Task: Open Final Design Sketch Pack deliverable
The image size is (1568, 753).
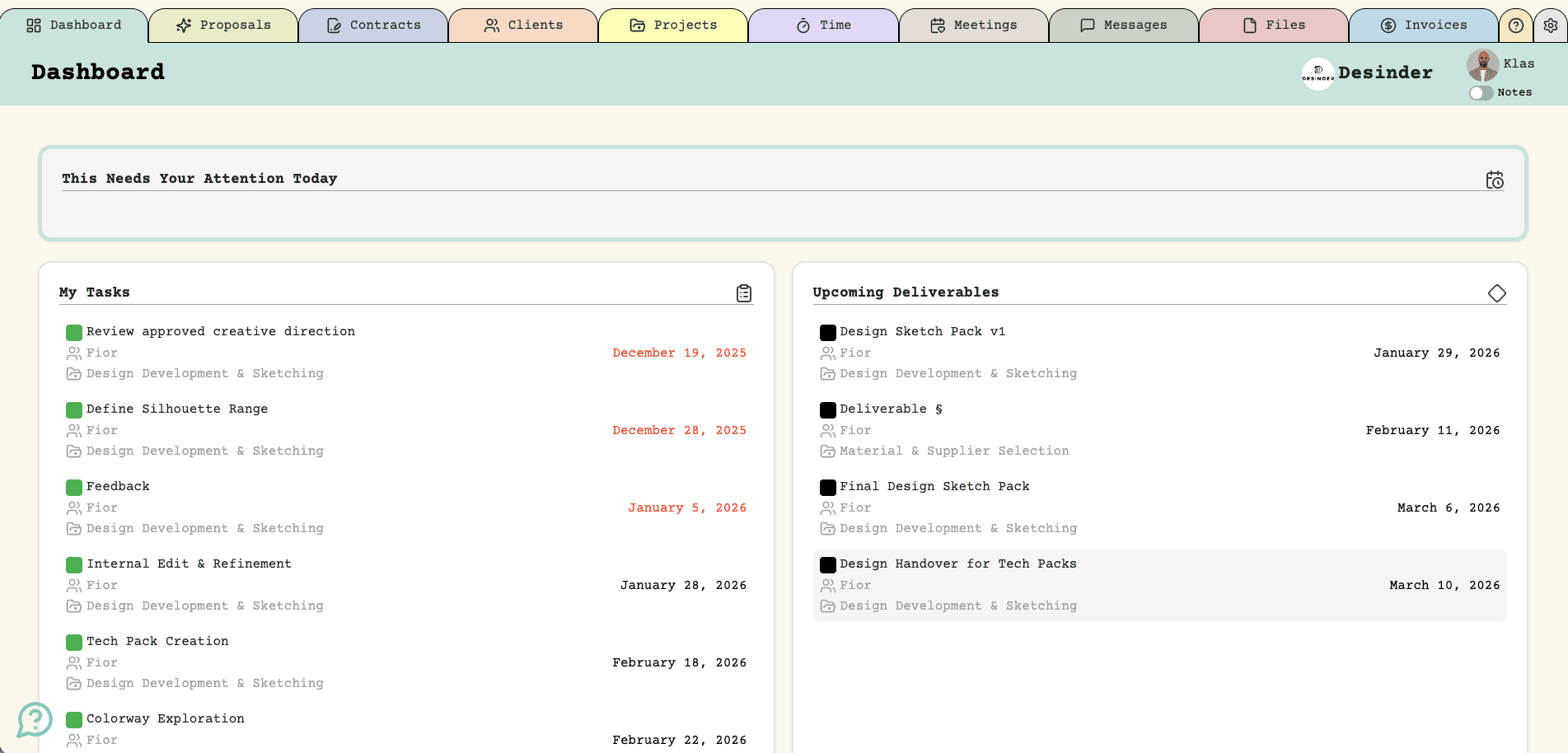Action: (934, 486)
